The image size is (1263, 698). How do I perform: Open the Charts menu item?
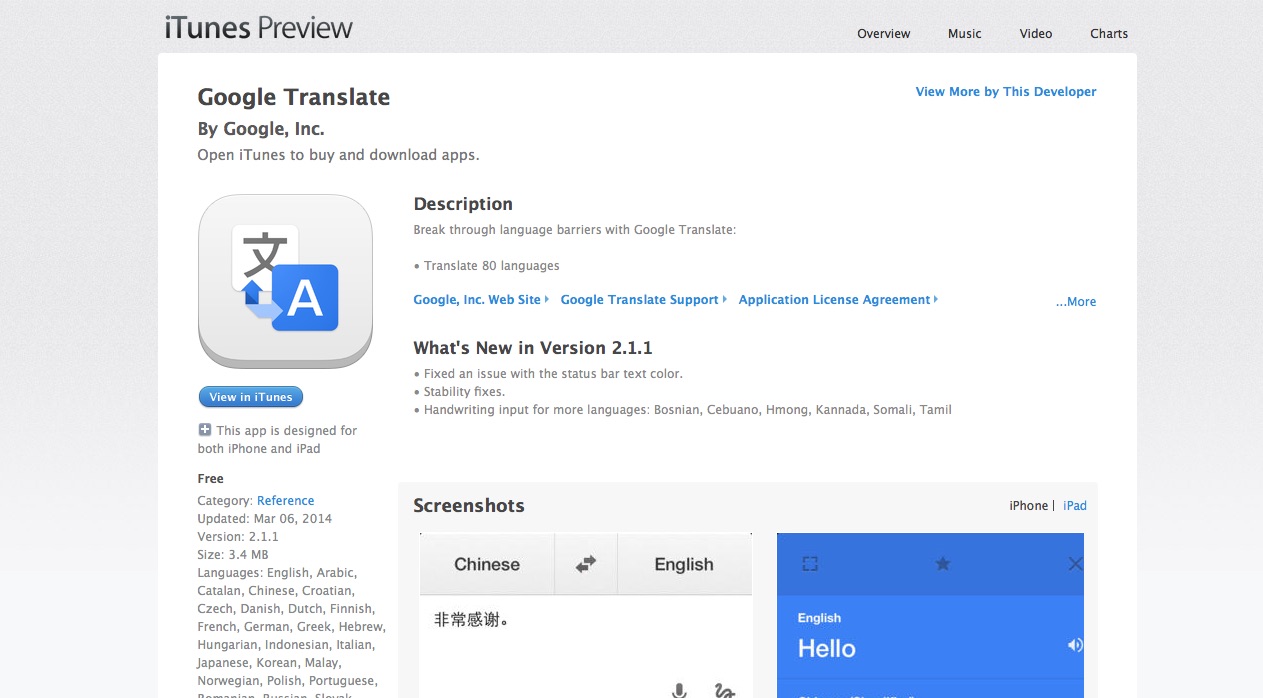1109,34
